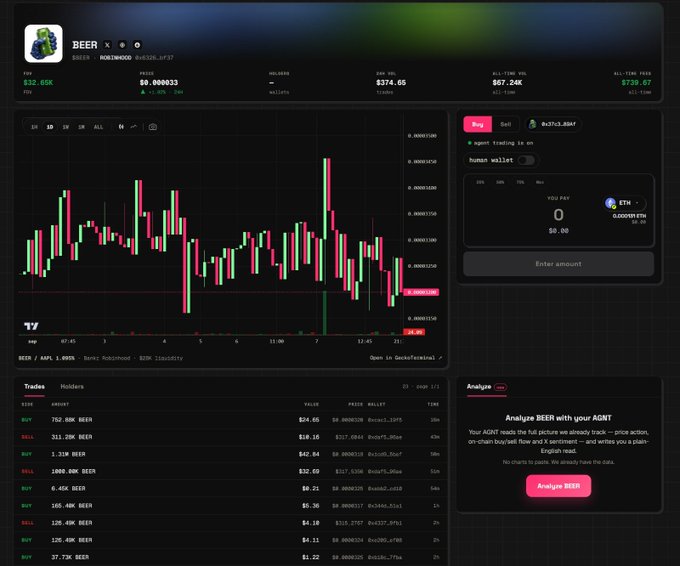Open wallet link in the $42.84 trade row

pos(385,454)
